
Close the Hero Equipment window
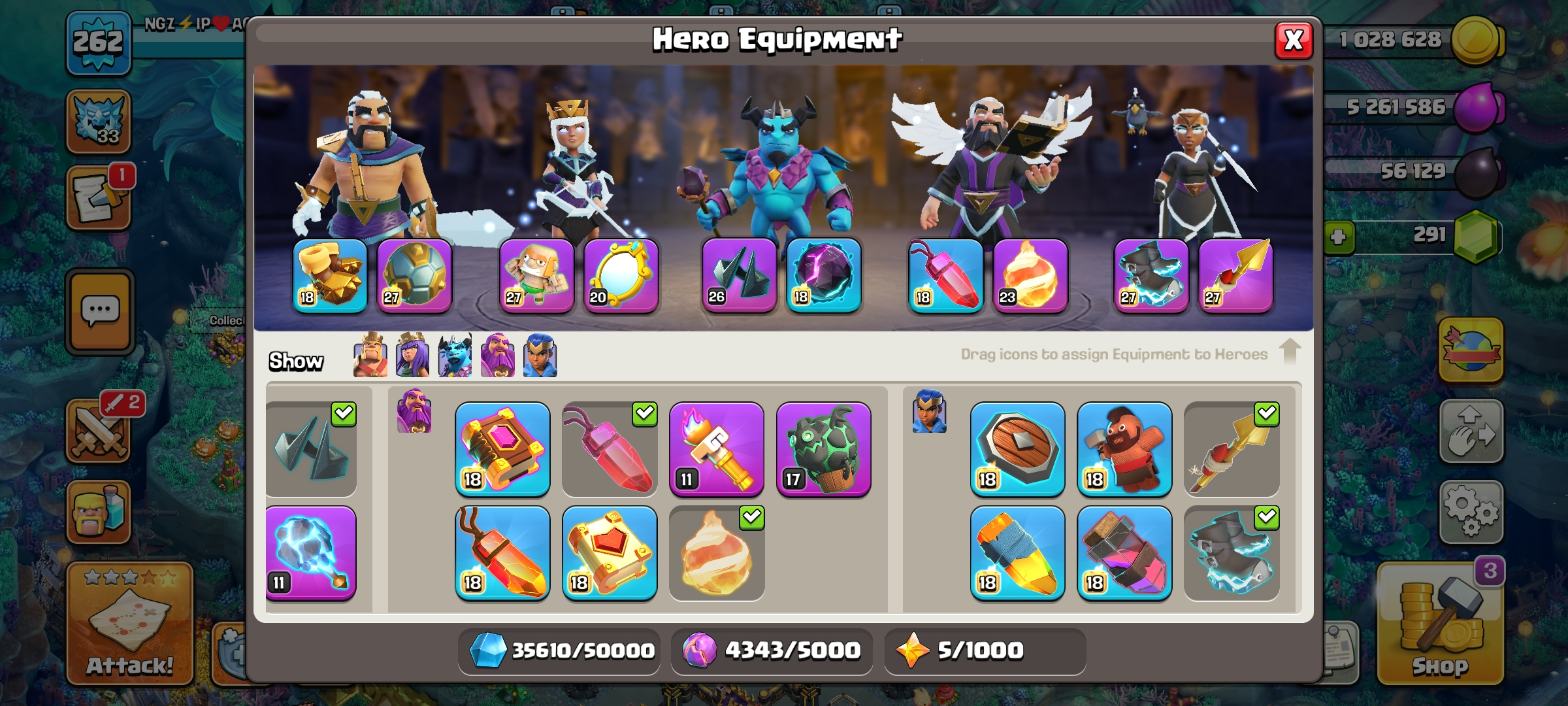pos(1294,41)
